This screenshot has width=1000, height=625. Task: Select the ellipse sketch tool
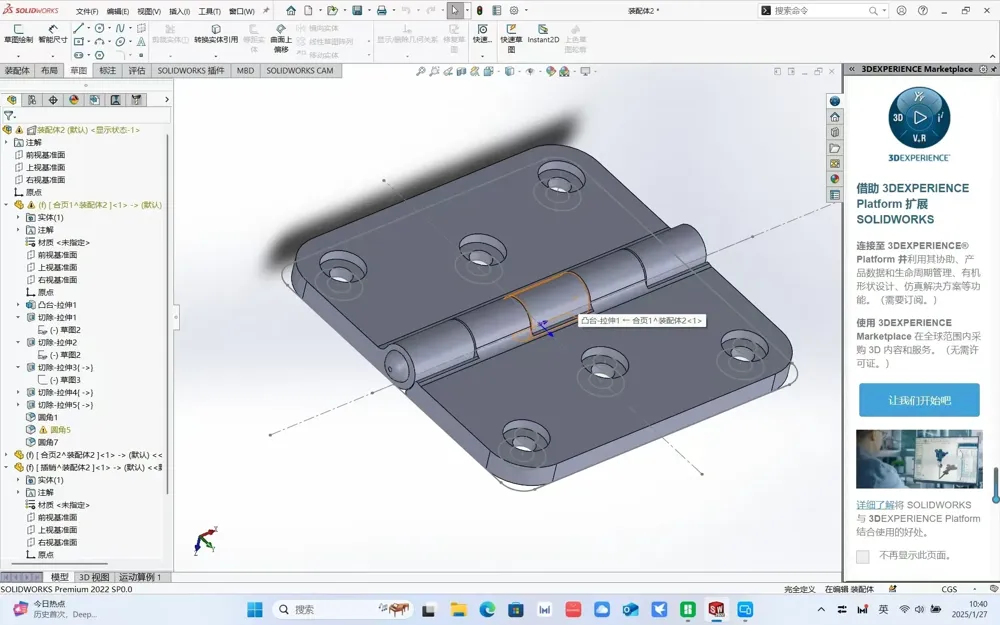(120, 41)
